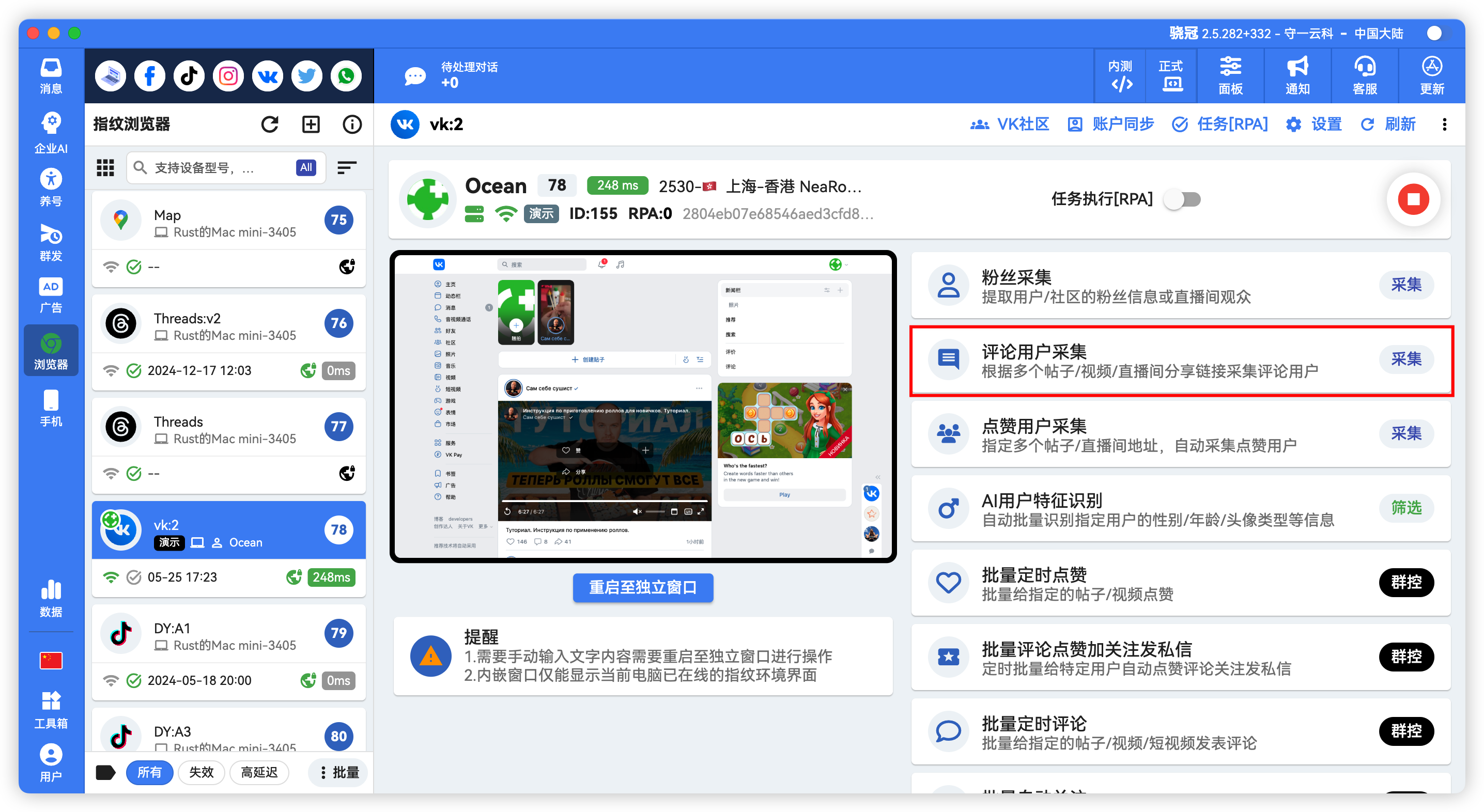Select the WhatsApp platform icon
The image size is (1484, 812).
pos(346,75)
